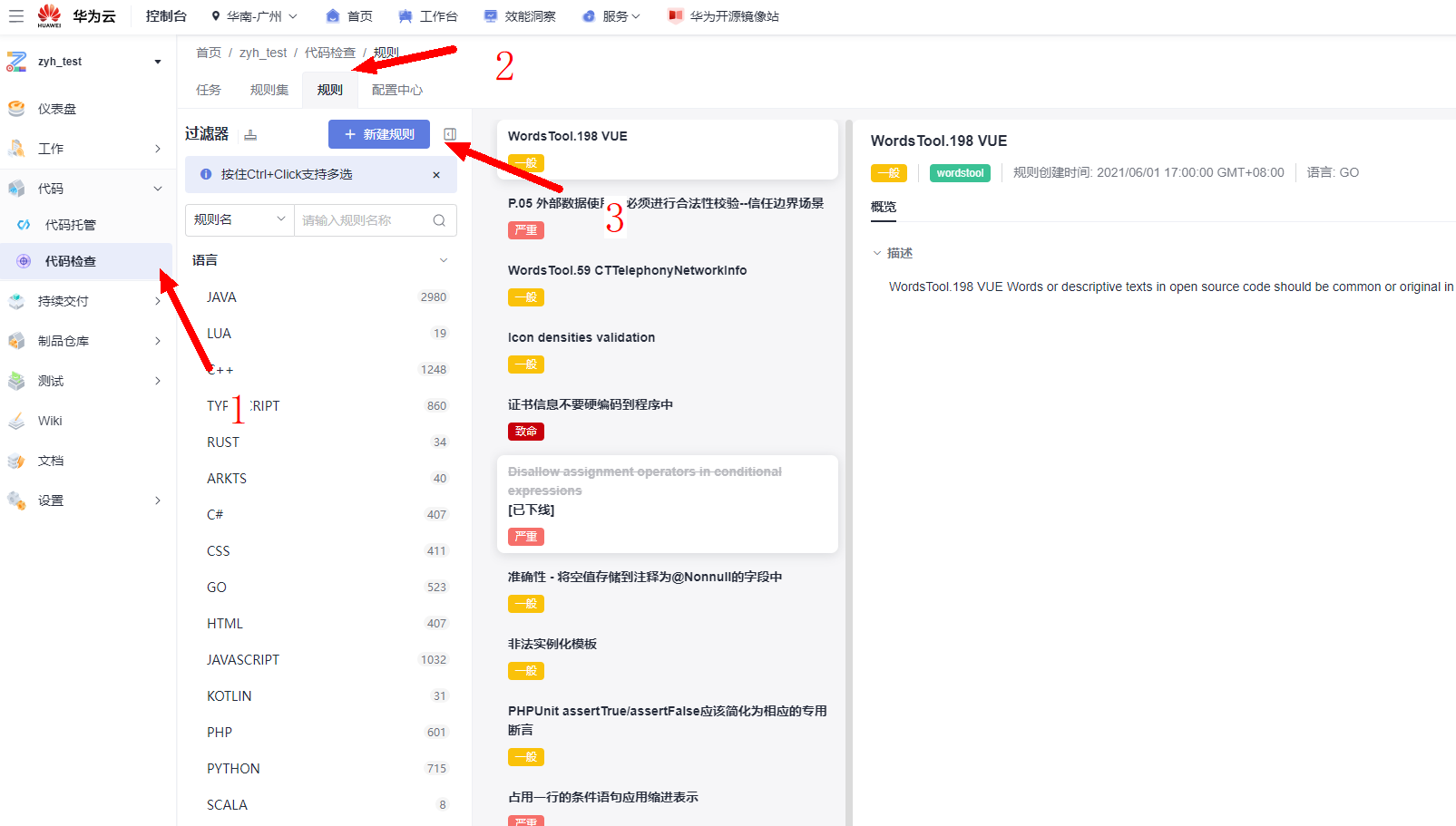Select the WordsTool.198 VUE rule card

tap(667, 150)
